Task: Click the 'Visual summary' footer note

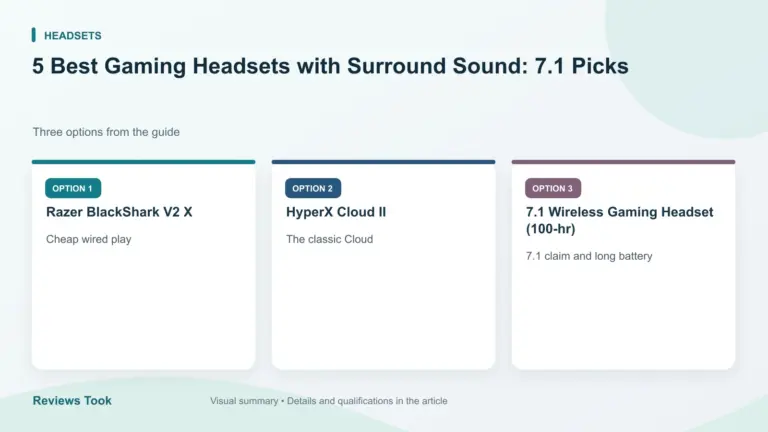Action: pos(329,401)
